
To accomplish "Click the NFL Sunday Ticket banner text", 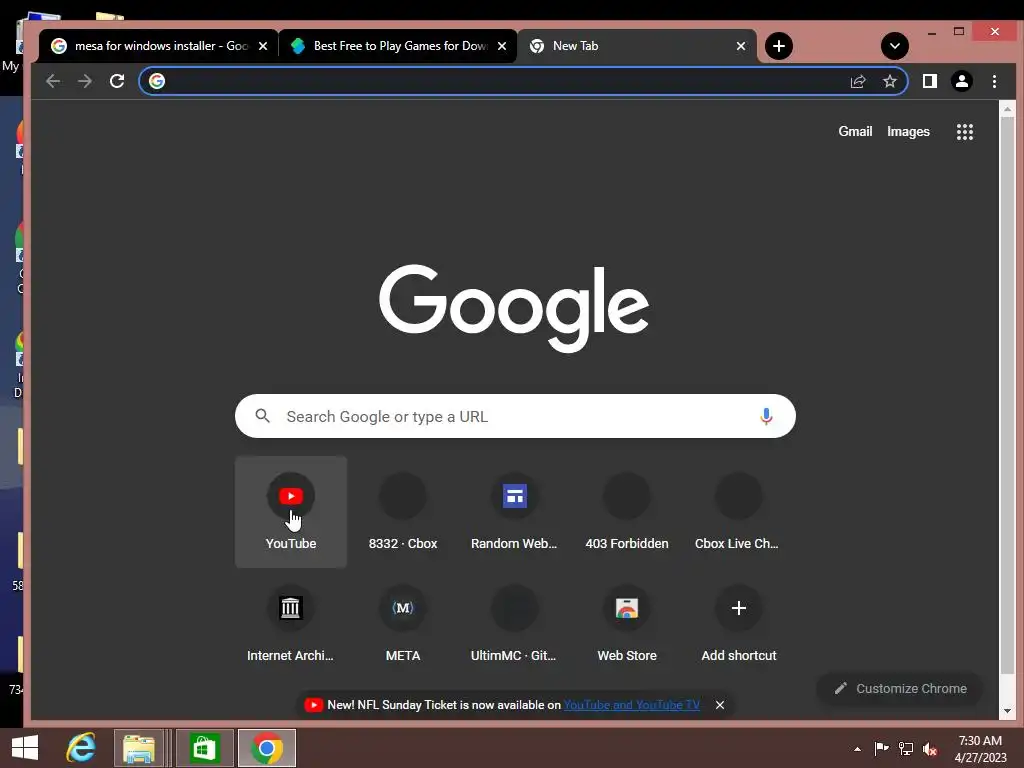I will coord(444,705).
